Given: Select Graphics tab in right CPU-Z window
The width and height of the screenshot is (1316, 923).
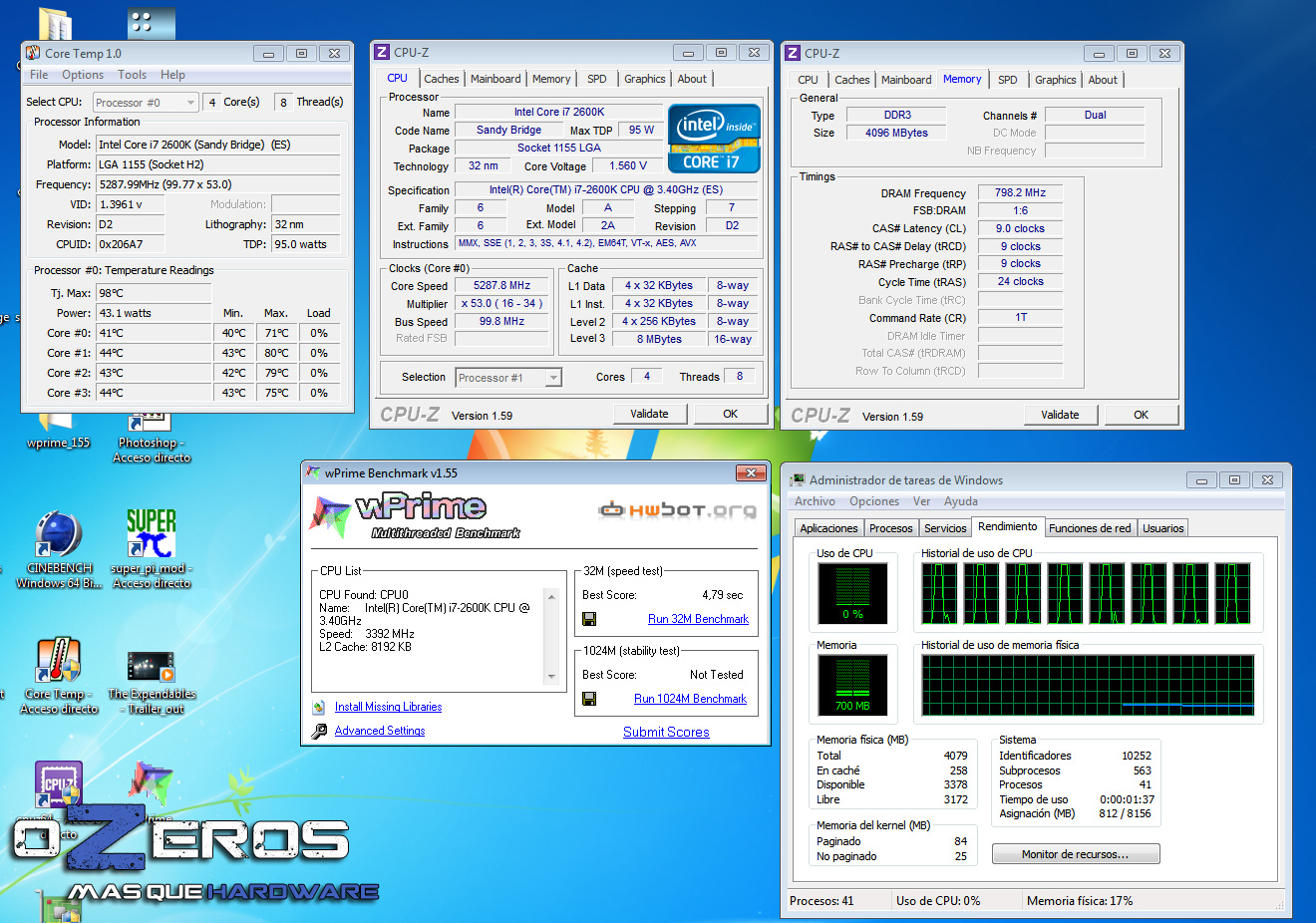Looking at the screenshot, I should coord(1055,80).
